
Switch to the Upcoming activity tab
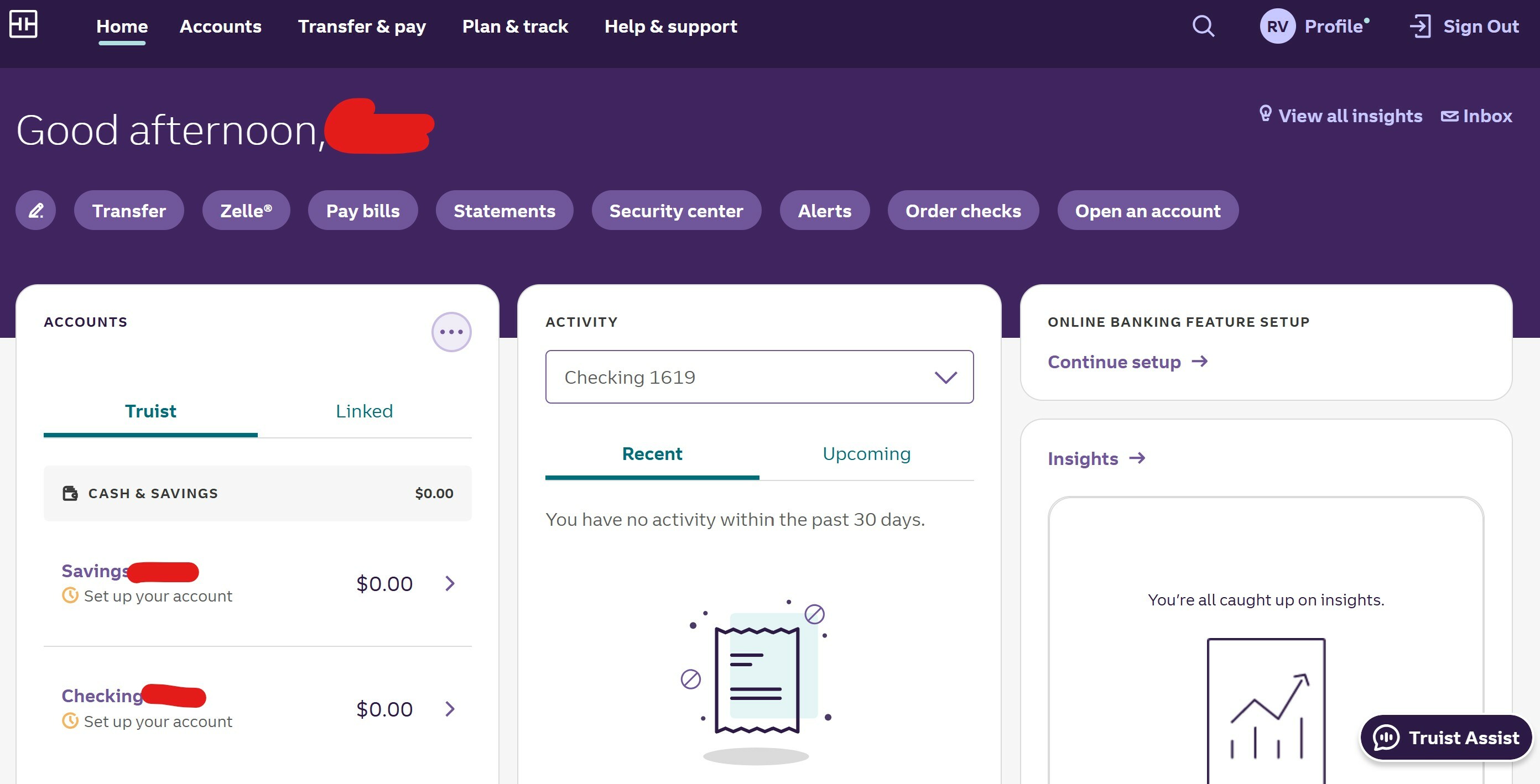click(x=867, y=454)
